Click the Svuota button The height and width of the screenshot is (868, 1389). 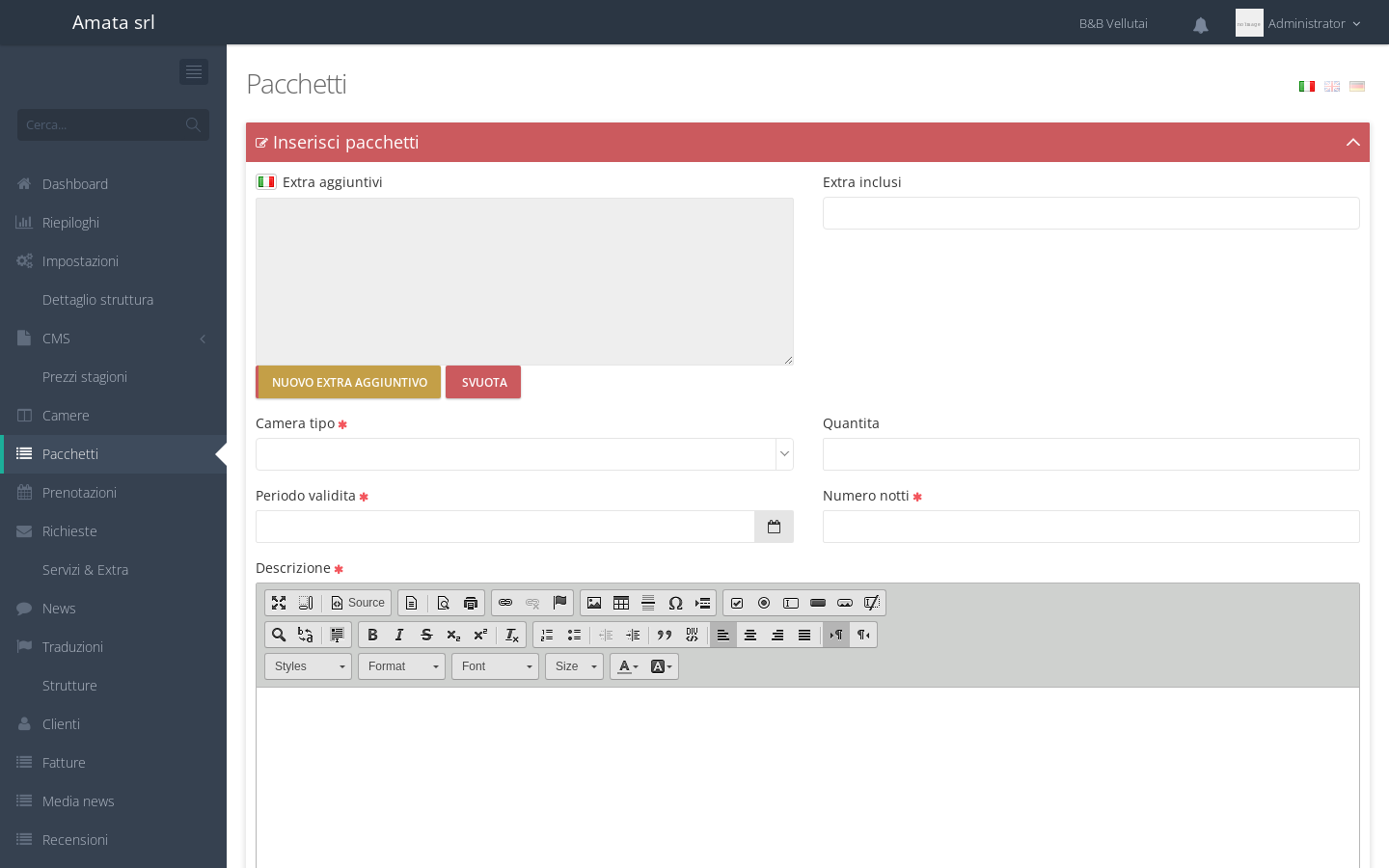click(x=483, y=382)
